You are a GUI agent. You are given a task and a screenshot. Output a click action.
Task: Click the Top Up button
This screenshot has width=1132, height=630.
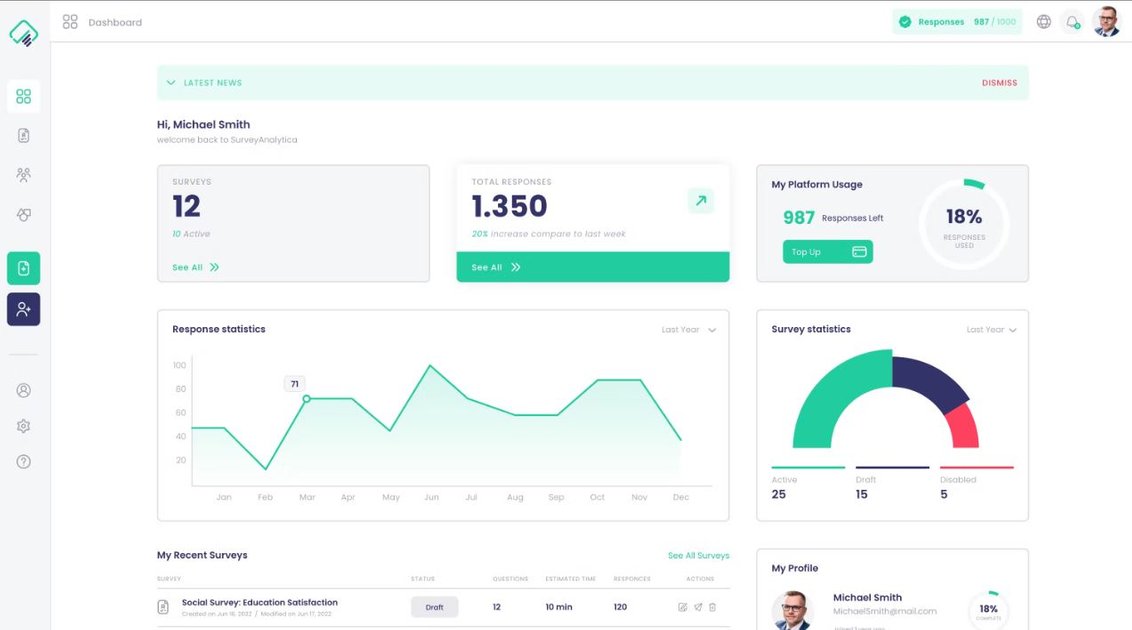827,251
